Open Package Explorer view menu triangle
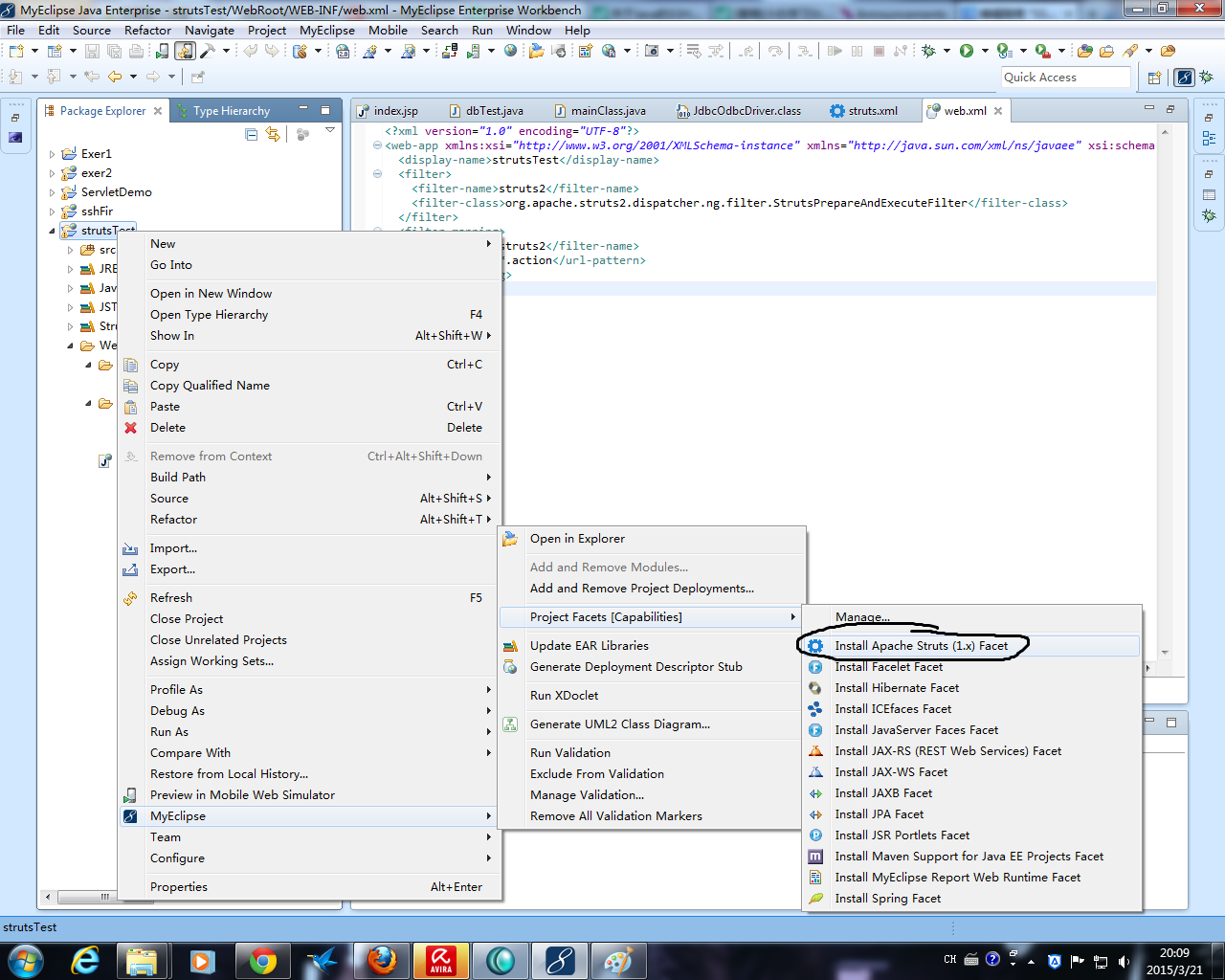This screenshot has width=1225, height=980. point(330,131)
